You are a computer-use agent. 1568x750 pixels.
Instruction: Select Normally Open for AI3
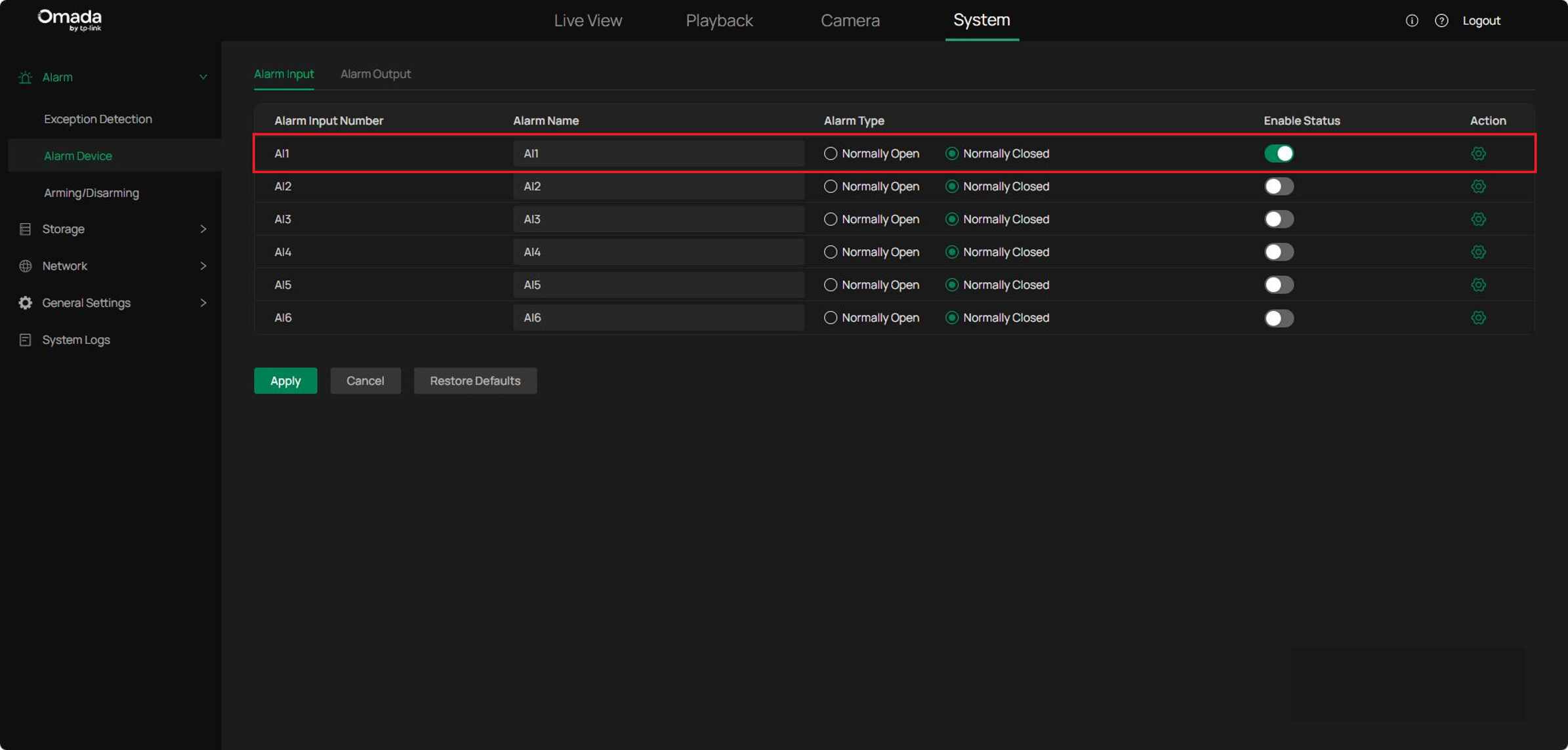(x=830, y=219)
